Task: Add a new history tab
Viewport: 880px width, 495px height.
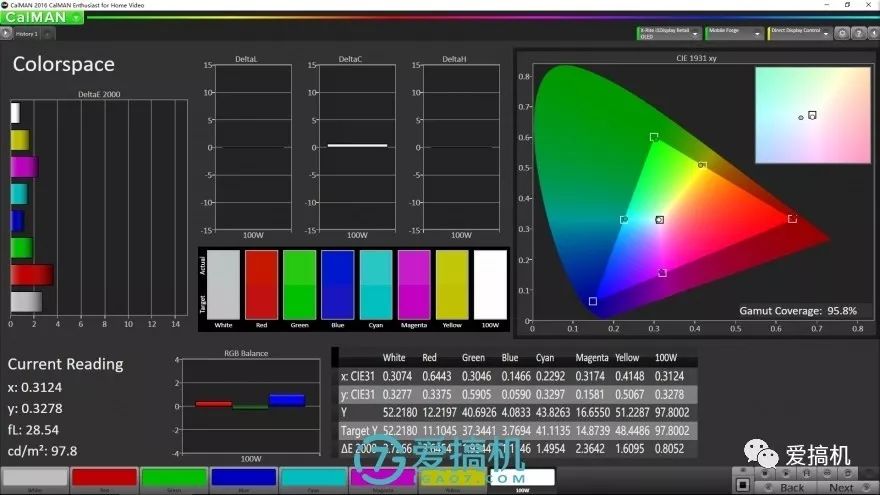Action: 48,34
